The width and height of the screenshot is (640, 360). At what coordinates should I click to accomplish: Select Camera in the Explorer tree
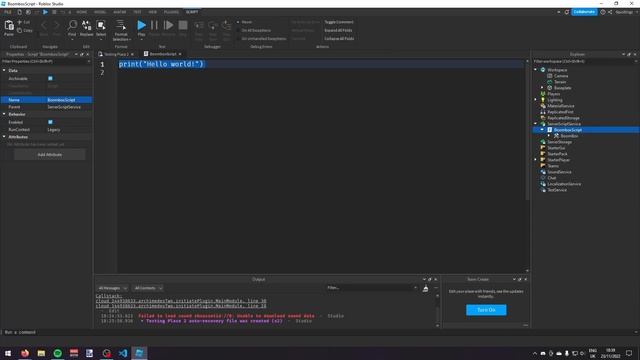pos(561,76)
